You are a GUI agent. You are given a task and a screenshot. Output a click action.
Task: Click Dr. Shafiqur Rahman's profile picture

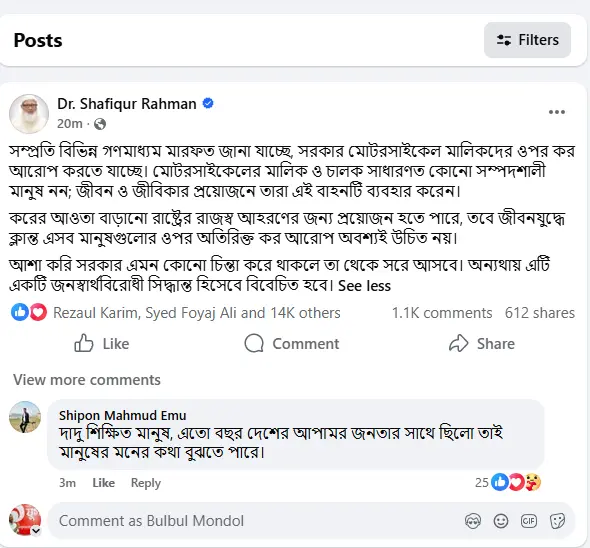coord(29,114)
